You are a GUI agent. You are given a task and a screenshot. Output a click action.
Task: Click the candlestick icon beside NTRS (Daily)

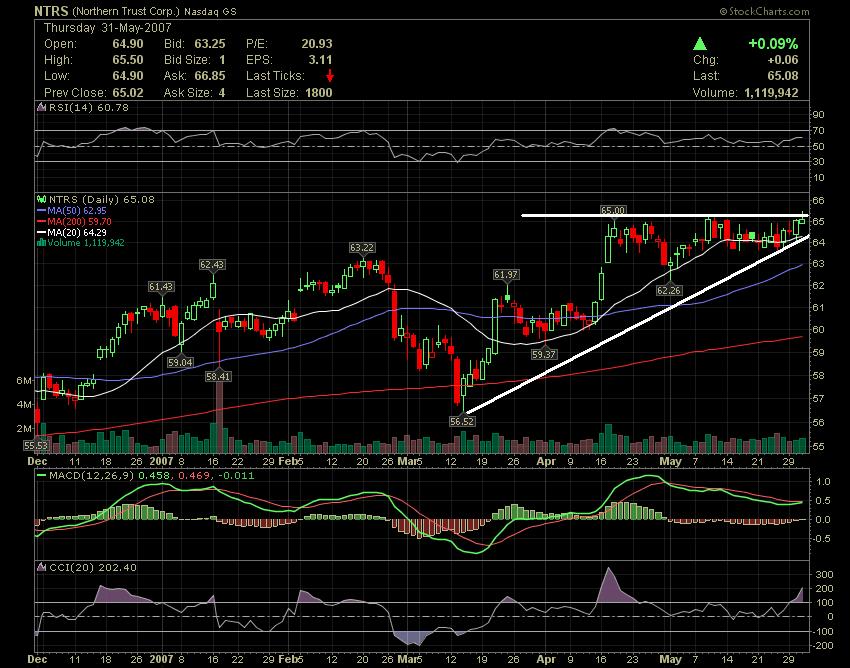(41, 200)
